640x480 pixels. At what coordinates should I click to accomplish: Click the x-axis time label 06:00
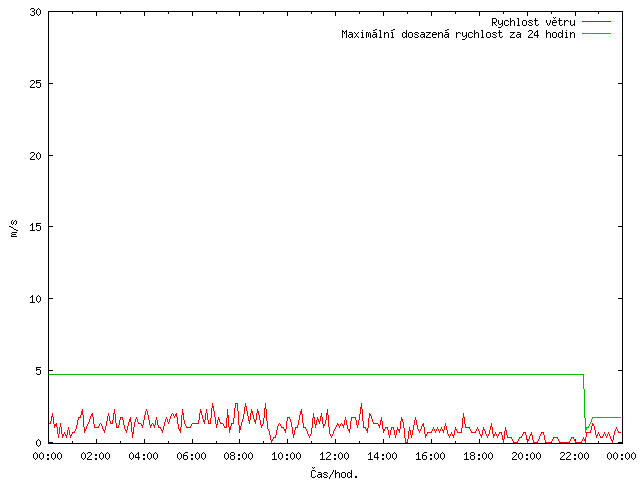(x=191, y=456)
